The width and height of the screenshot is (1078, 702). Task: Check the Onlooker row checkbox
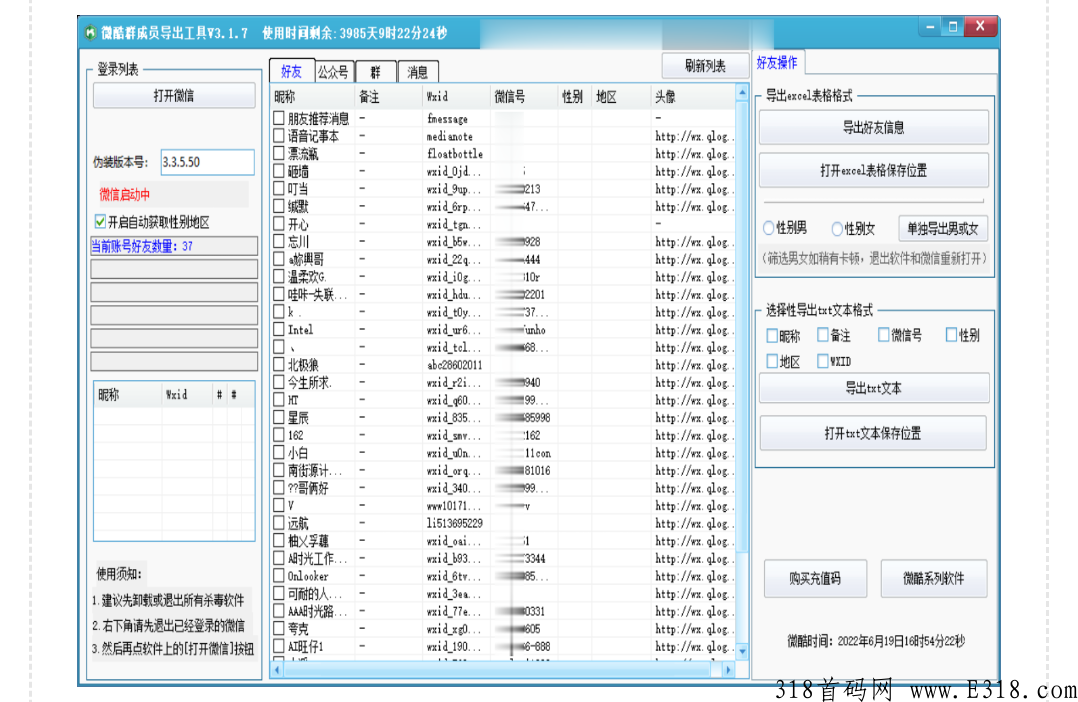point(278,575)
